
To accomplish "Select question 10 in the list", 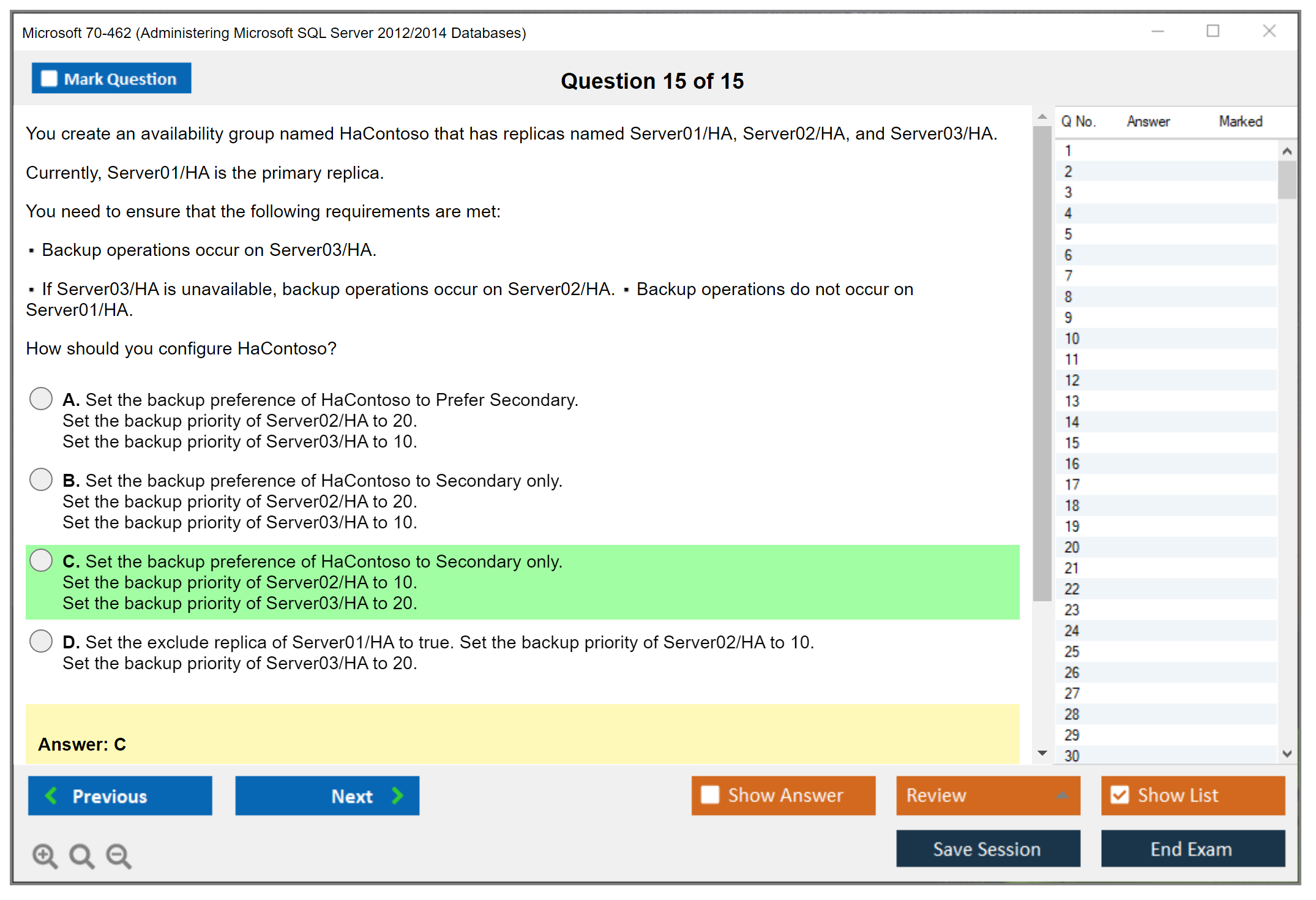I will [x=1072, y=338].
